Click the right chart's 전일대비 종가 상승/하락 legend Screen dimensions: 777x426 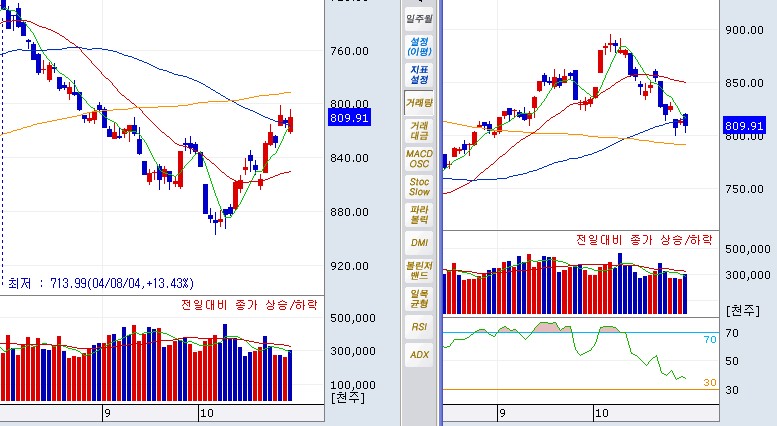tap(645, 241)
